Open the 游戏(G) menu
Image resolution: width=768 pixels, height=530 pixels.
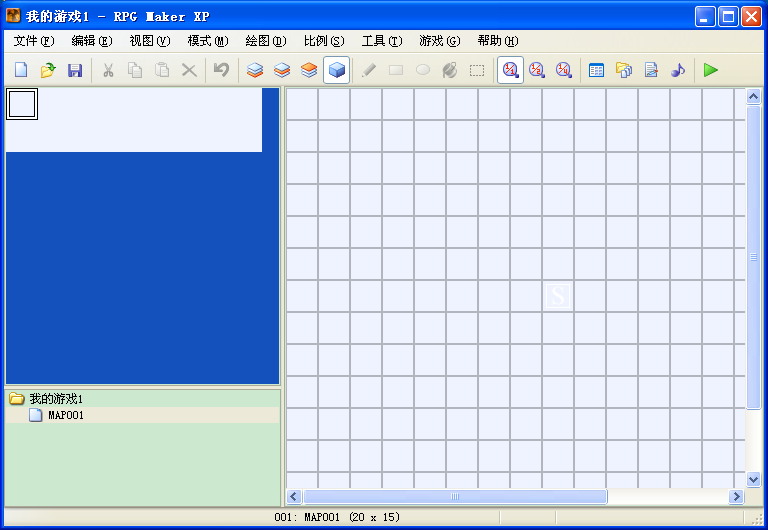tap(440, 41)
